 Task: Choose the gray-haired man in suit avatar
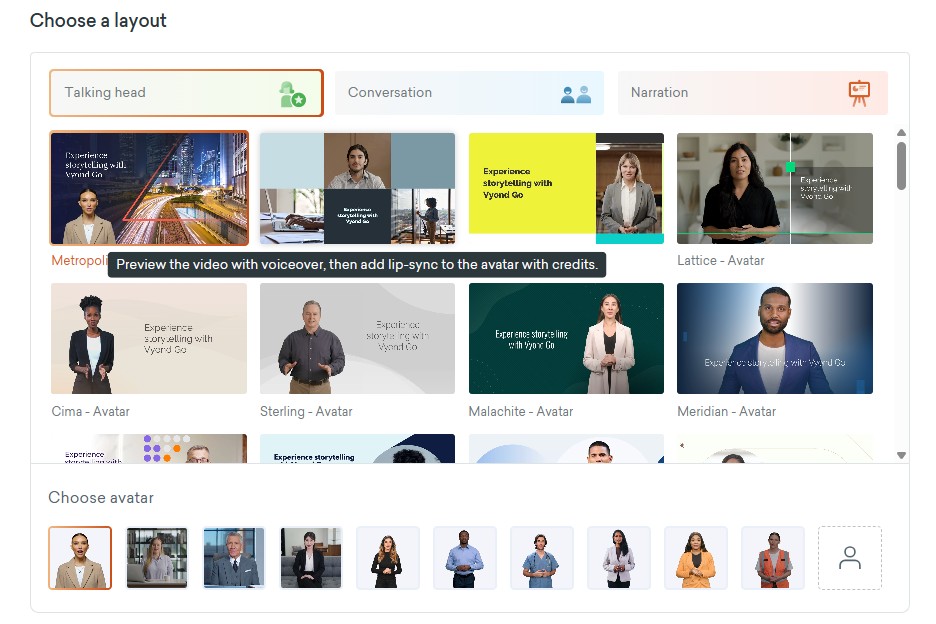click(x=234, y=558)
